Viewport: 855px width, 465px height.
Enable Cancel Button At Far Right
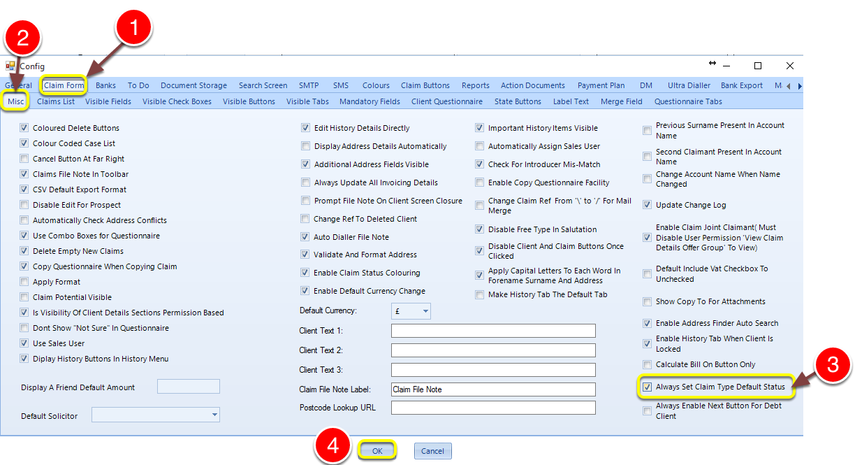point(24,159)
